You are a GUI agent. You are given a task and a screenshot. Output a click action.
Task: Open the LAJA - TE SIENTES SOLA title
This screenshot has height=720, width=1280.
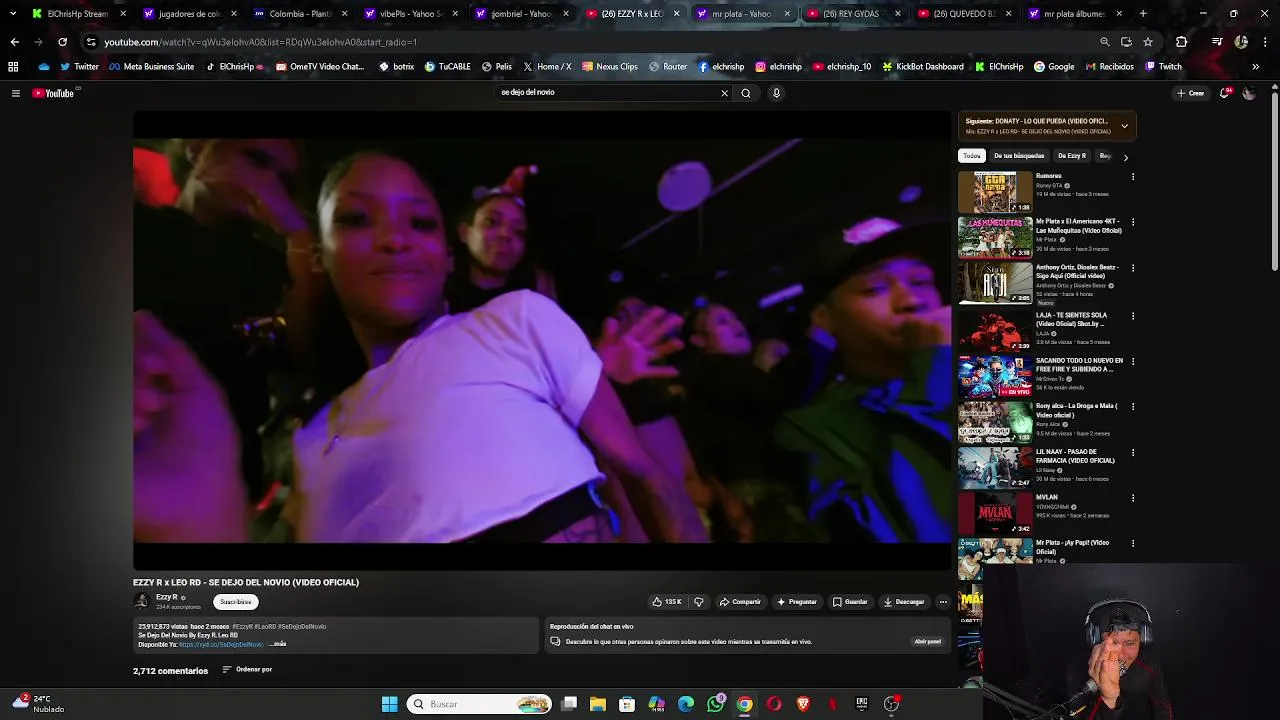pyautogui.click(x=1071, y=319)
